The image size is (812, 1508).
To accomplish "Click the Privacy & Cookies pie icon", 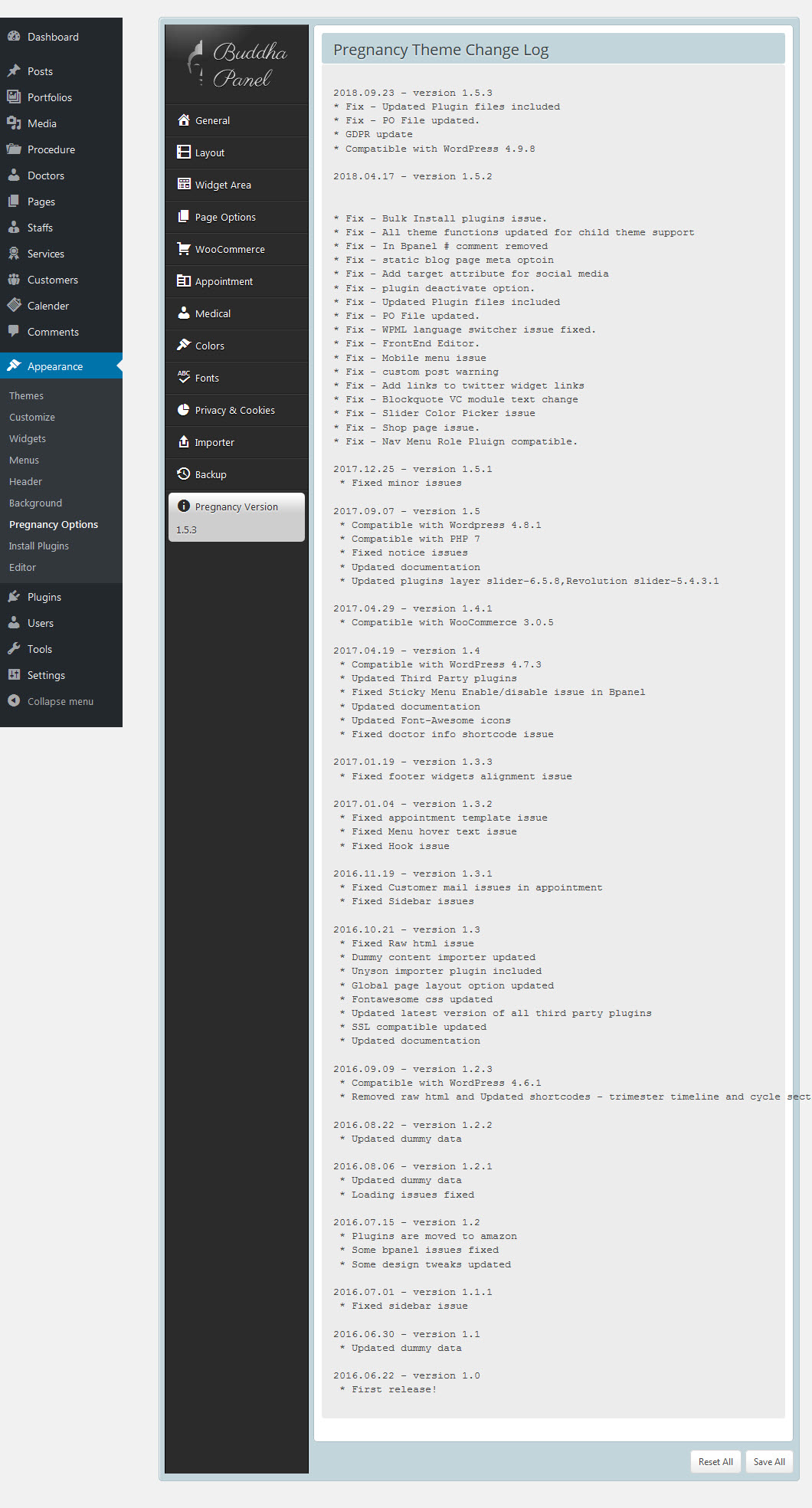I will (x=184, y=410).
